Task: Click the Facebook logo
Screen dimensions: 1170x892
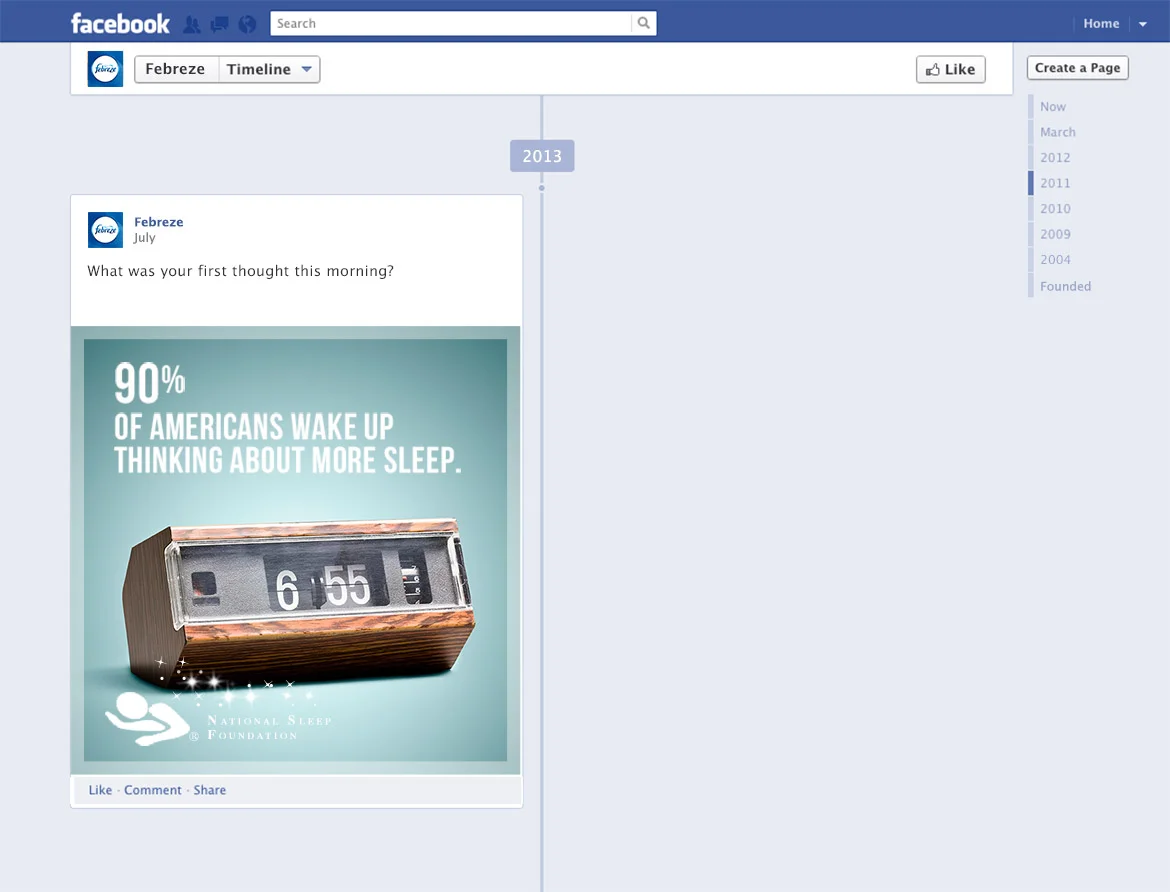Action: (120, 23)
